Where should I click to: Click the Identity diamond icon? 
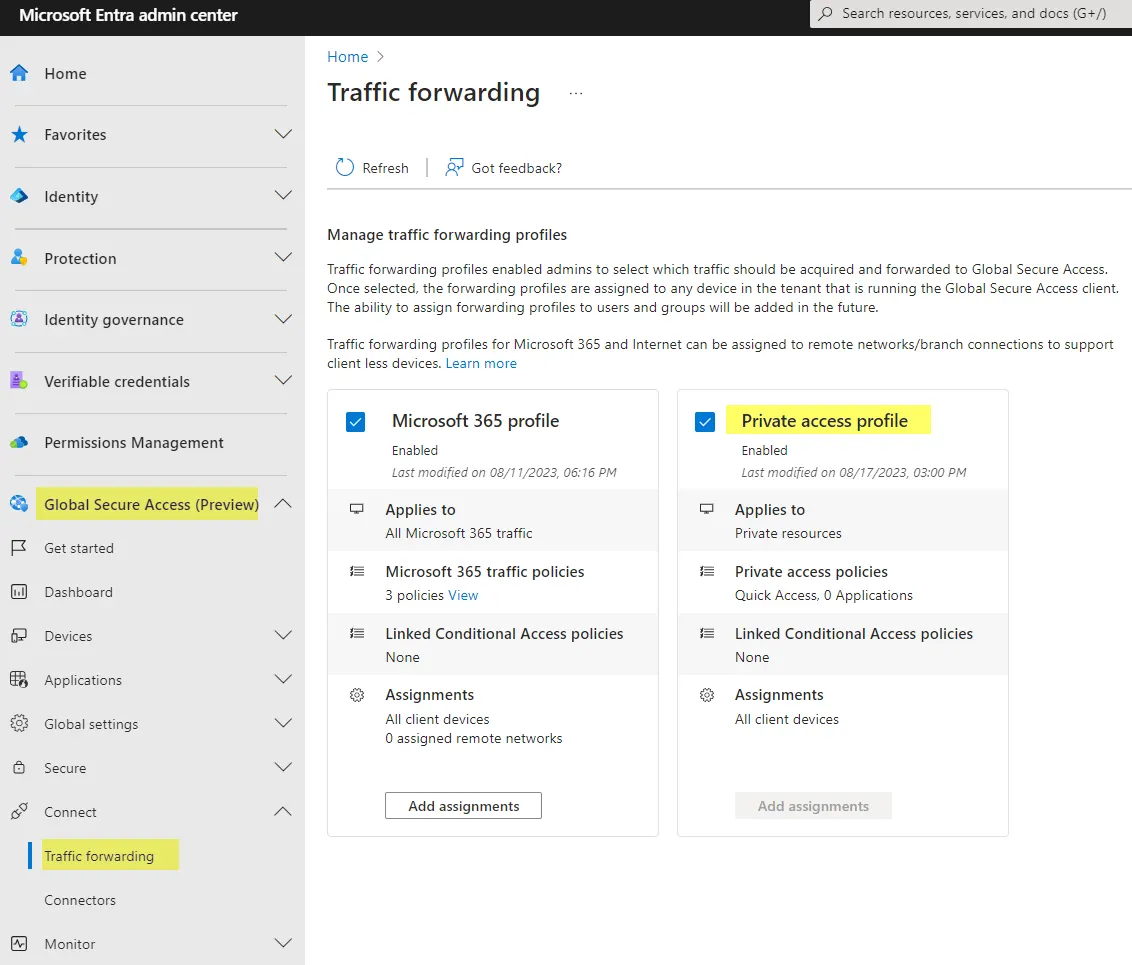19,196
